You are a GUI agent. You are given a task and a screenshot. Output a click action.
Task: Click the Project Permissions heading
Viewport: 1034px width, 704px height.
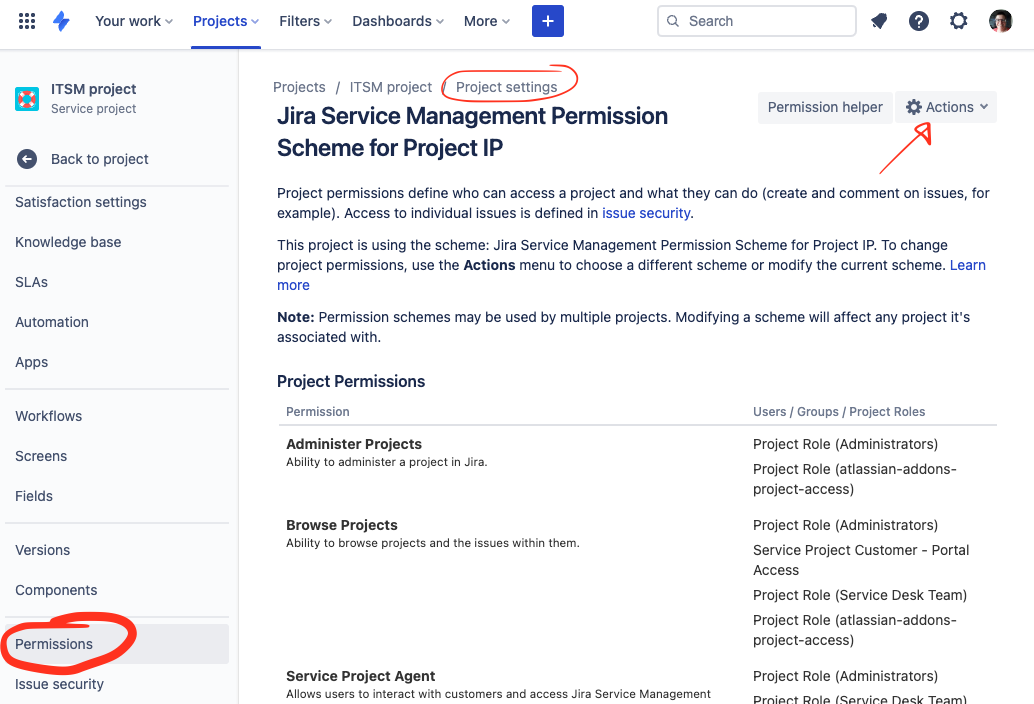(351, 381)
